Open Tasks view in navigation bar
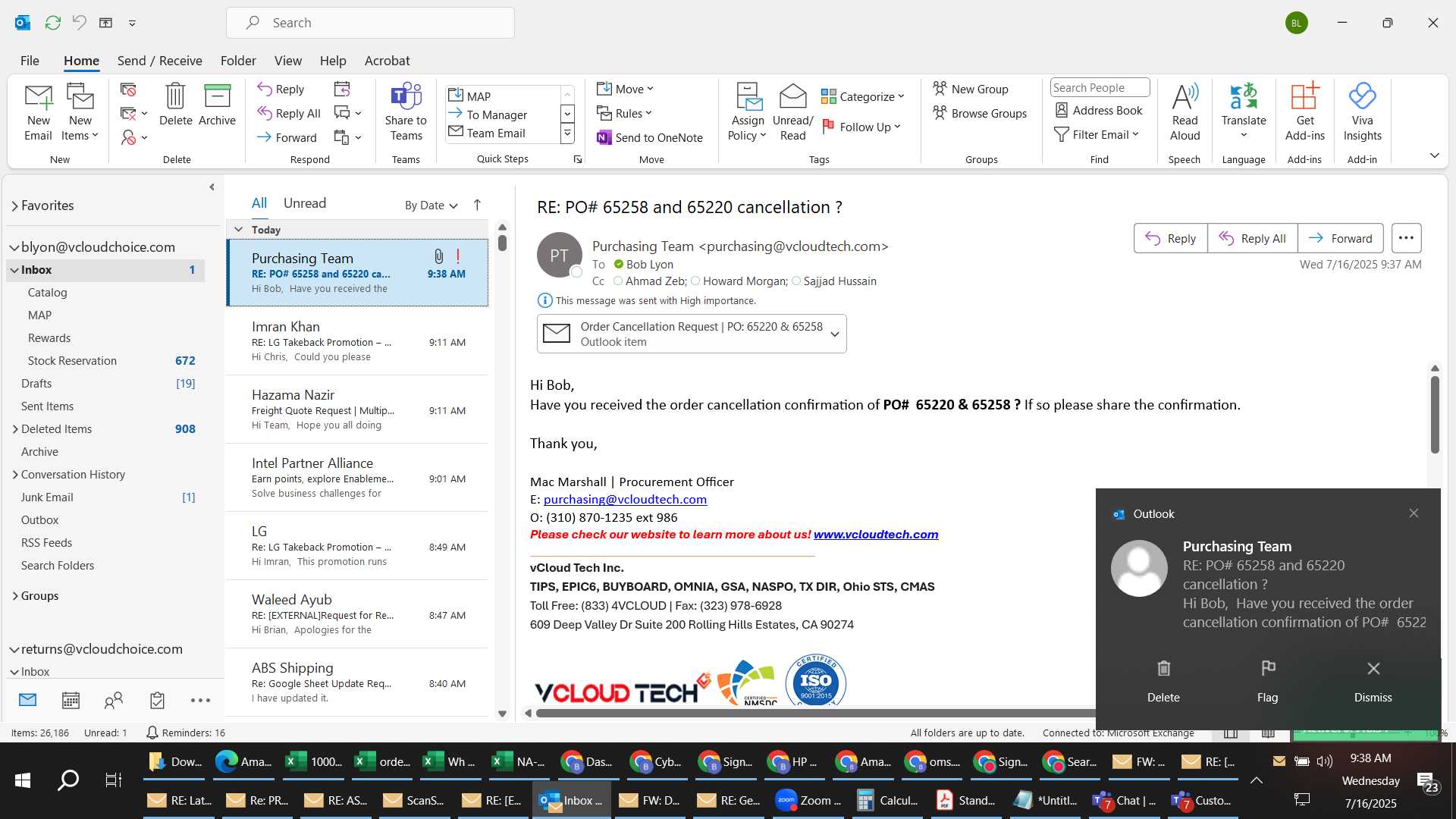This screenshot has height=819, width=1456. click(x=157, y=700)
